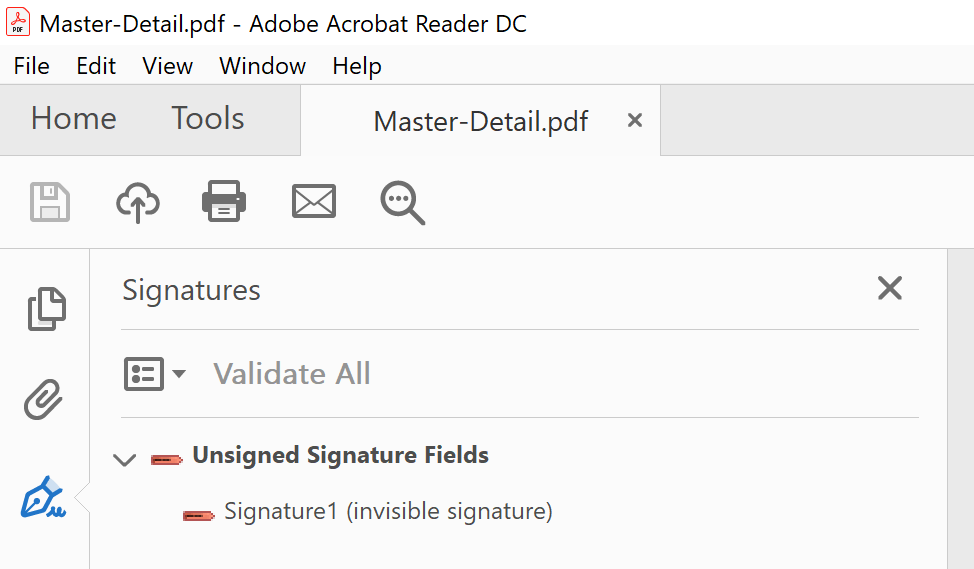Switch to the Home tab
Viewport: 974px width, 569px height.
tap(73, 119)
